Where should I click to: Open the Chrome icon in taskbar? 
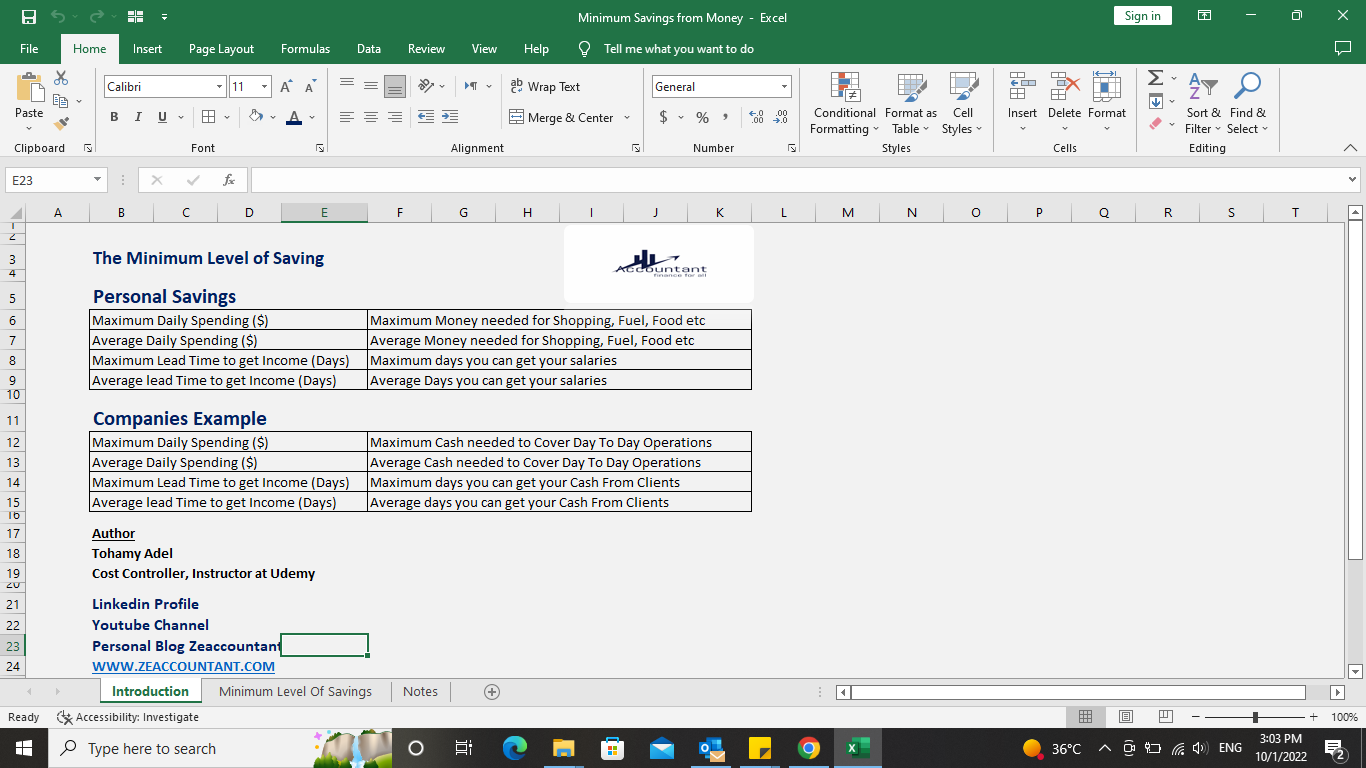(809, 748)
